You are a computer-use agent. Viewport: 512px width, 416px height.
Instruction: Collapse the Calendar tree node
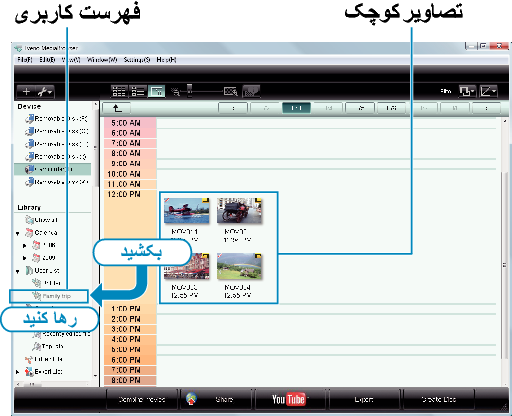point(18,233)
